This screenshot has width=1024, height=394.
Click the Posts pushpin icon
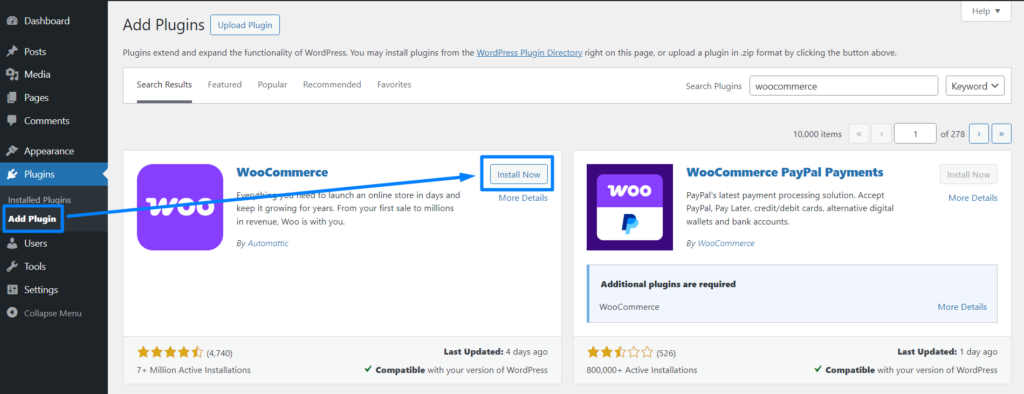12,52
